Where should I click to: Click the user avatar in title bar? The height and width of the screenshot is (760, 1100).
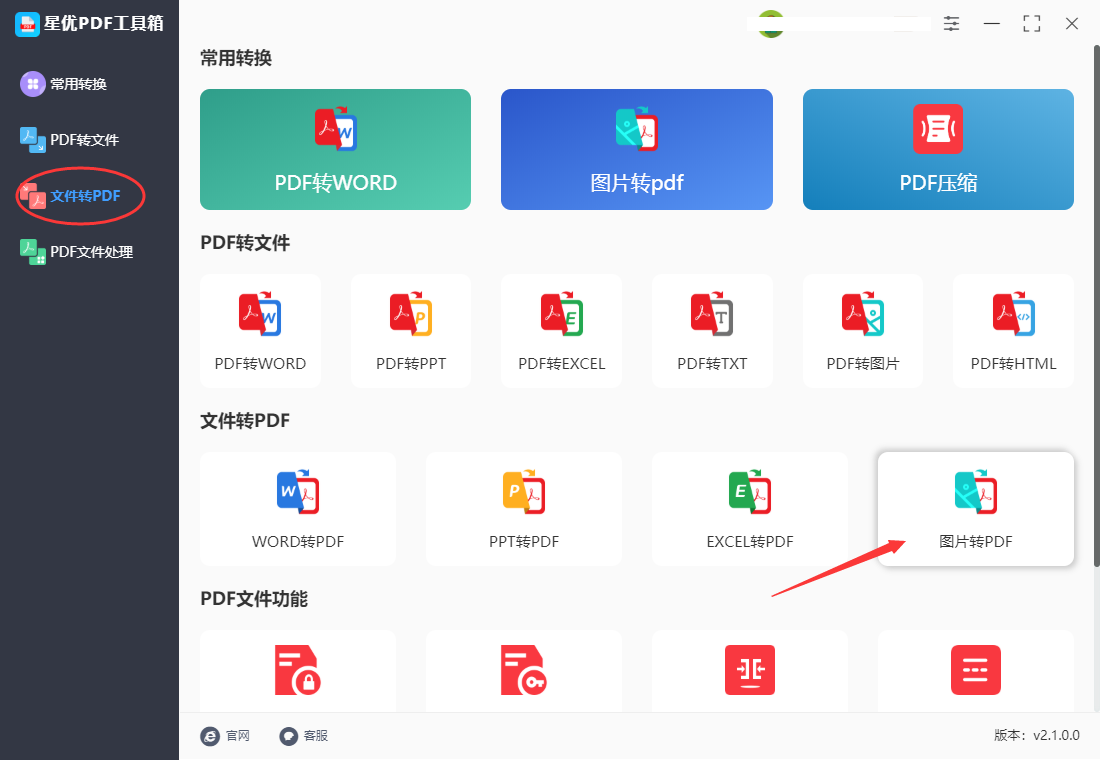(x=771, y=24)
